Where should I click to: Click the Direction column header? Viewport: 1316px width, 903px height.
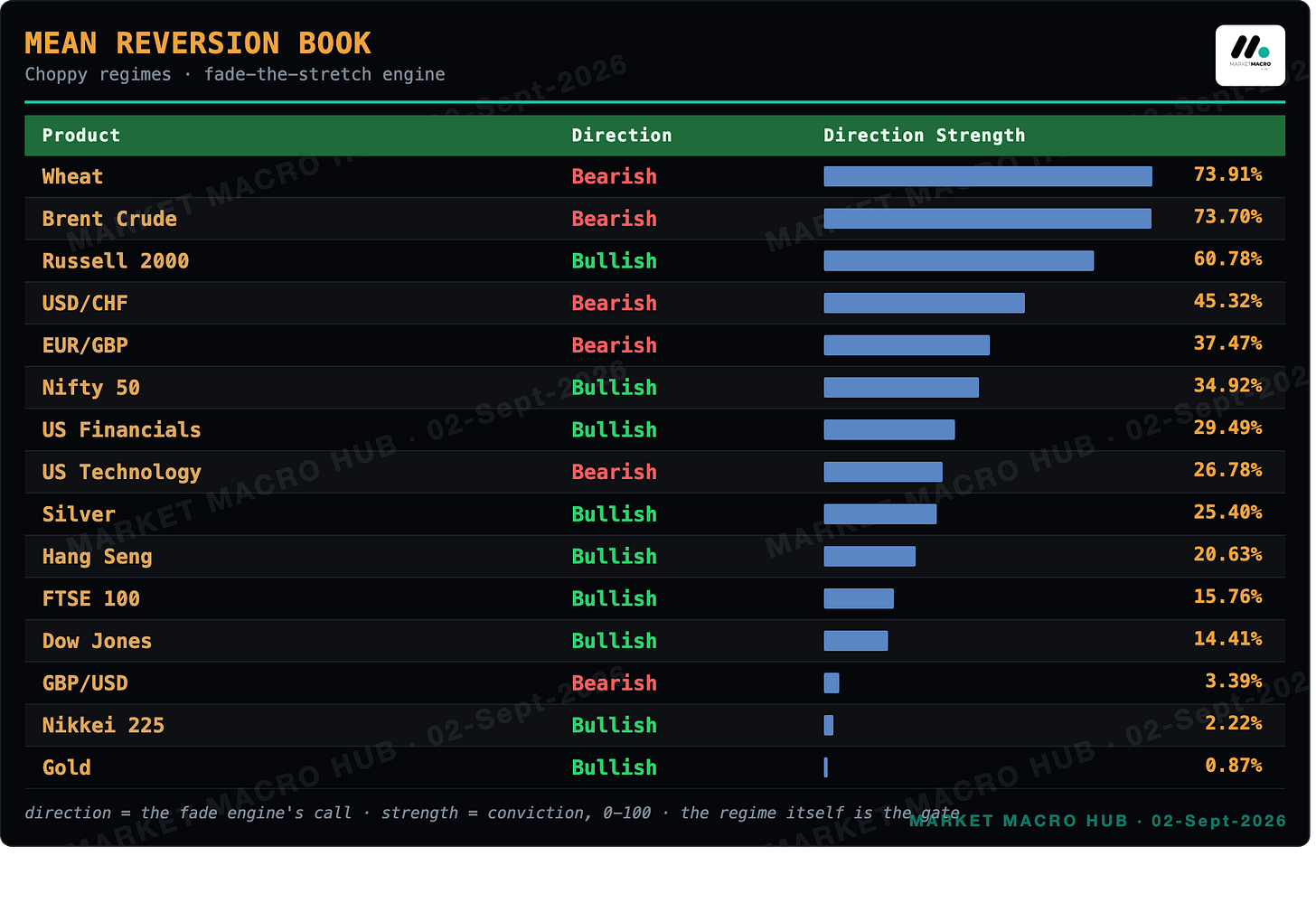[622, 136]
